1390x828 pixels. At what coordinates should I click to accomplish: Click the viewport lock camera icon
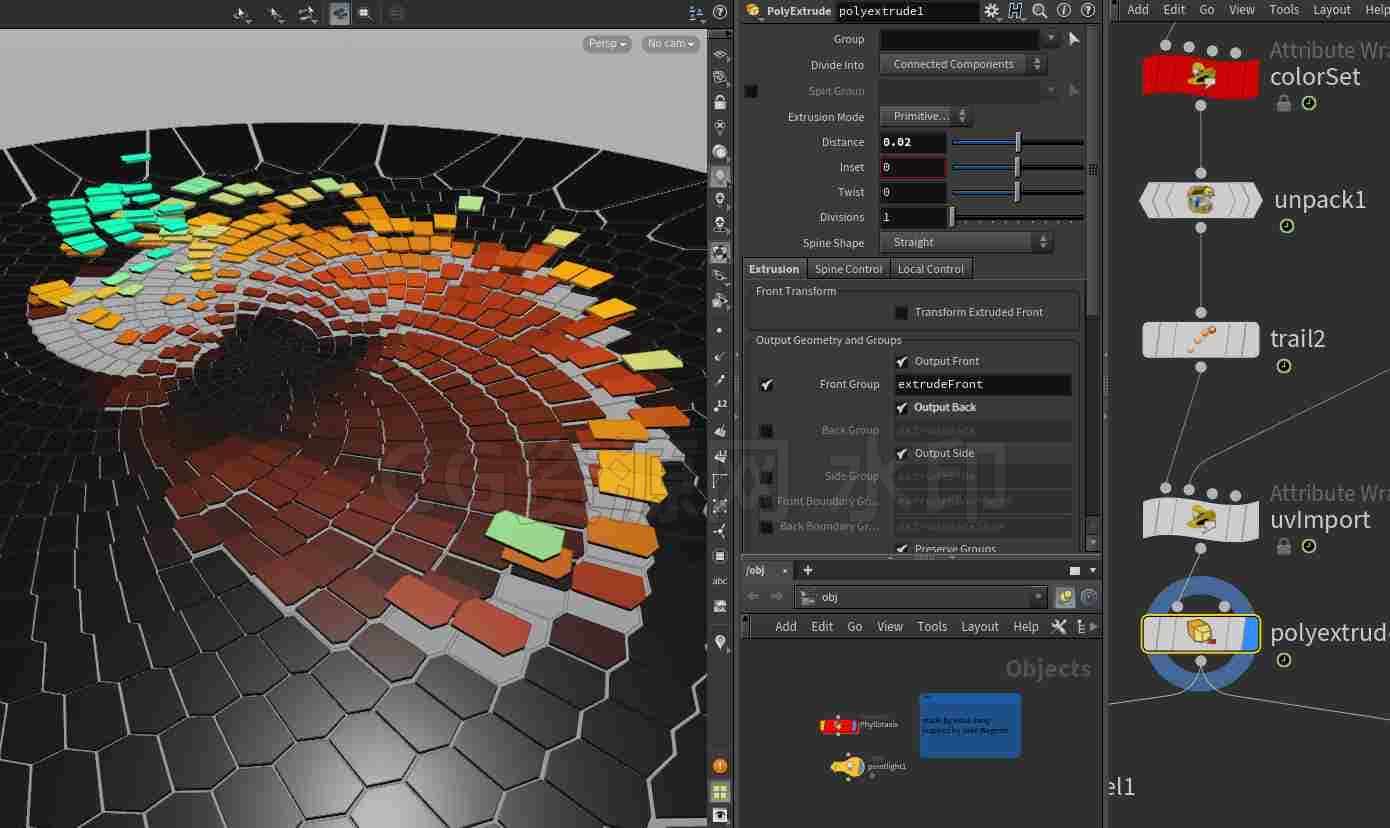coord(720,102)
